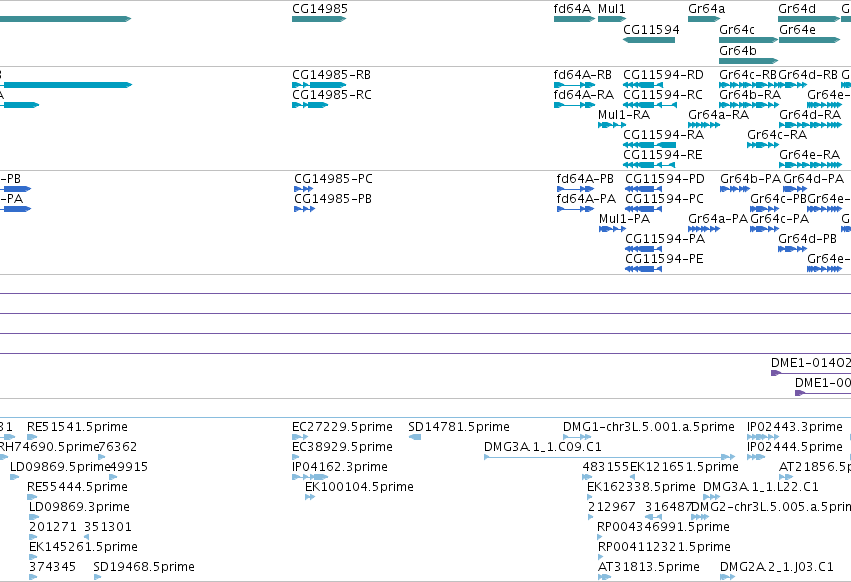Select the 374345 feature
Image resolution: width=851 pixels, height=582 pixels.
coord(33,577)
